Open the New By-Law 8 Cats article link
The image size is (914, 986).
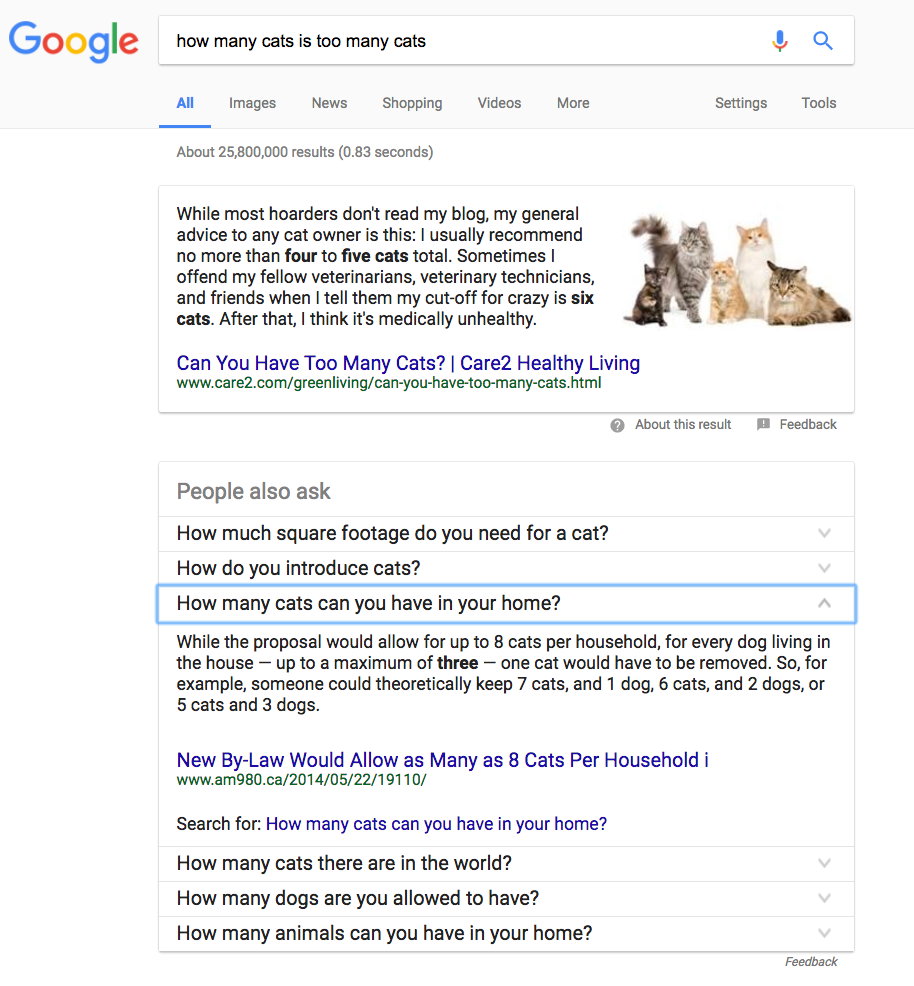(x=442, y=760)
